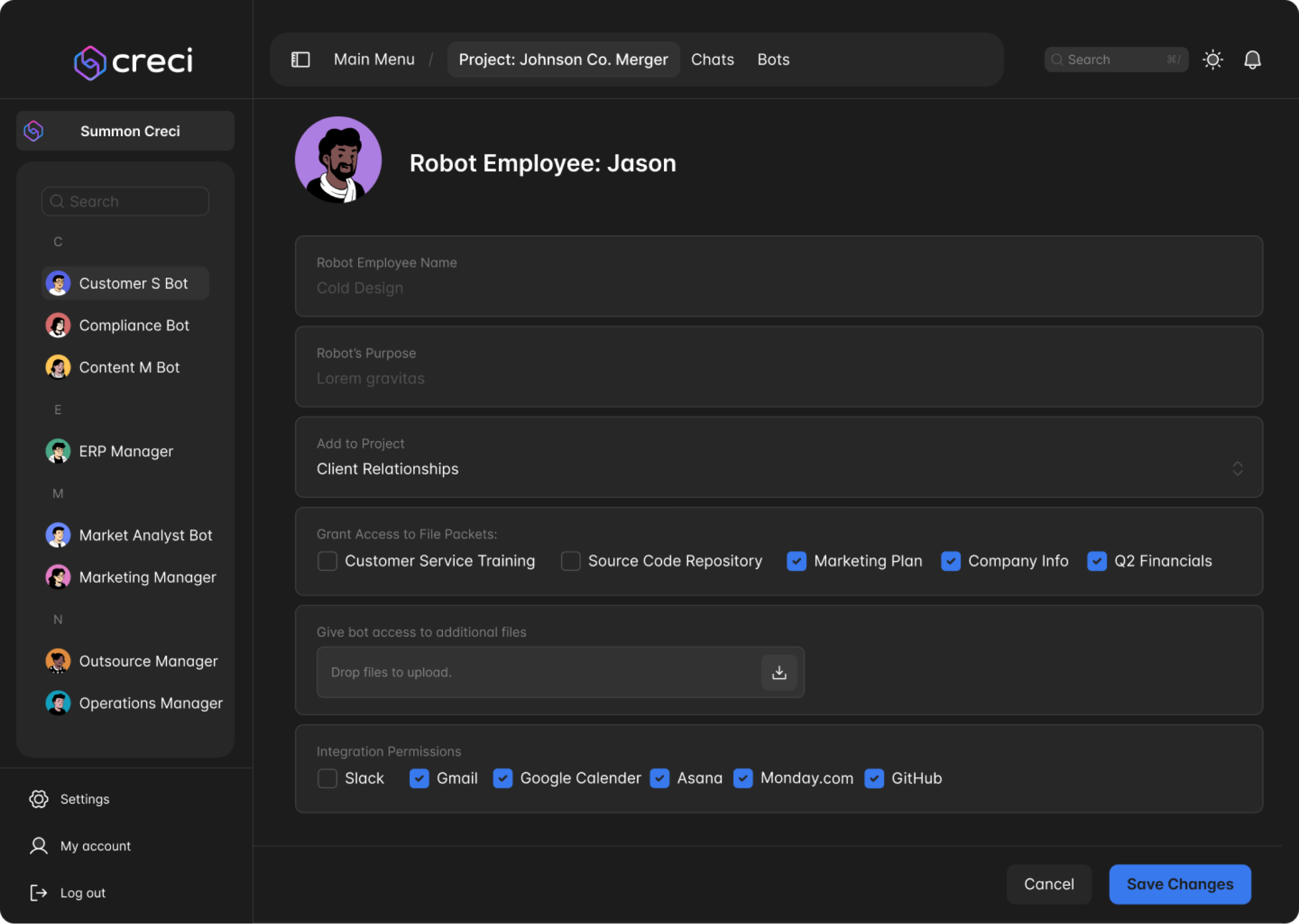
Task: Enable Slack integration permission
Action: [327, 778]
